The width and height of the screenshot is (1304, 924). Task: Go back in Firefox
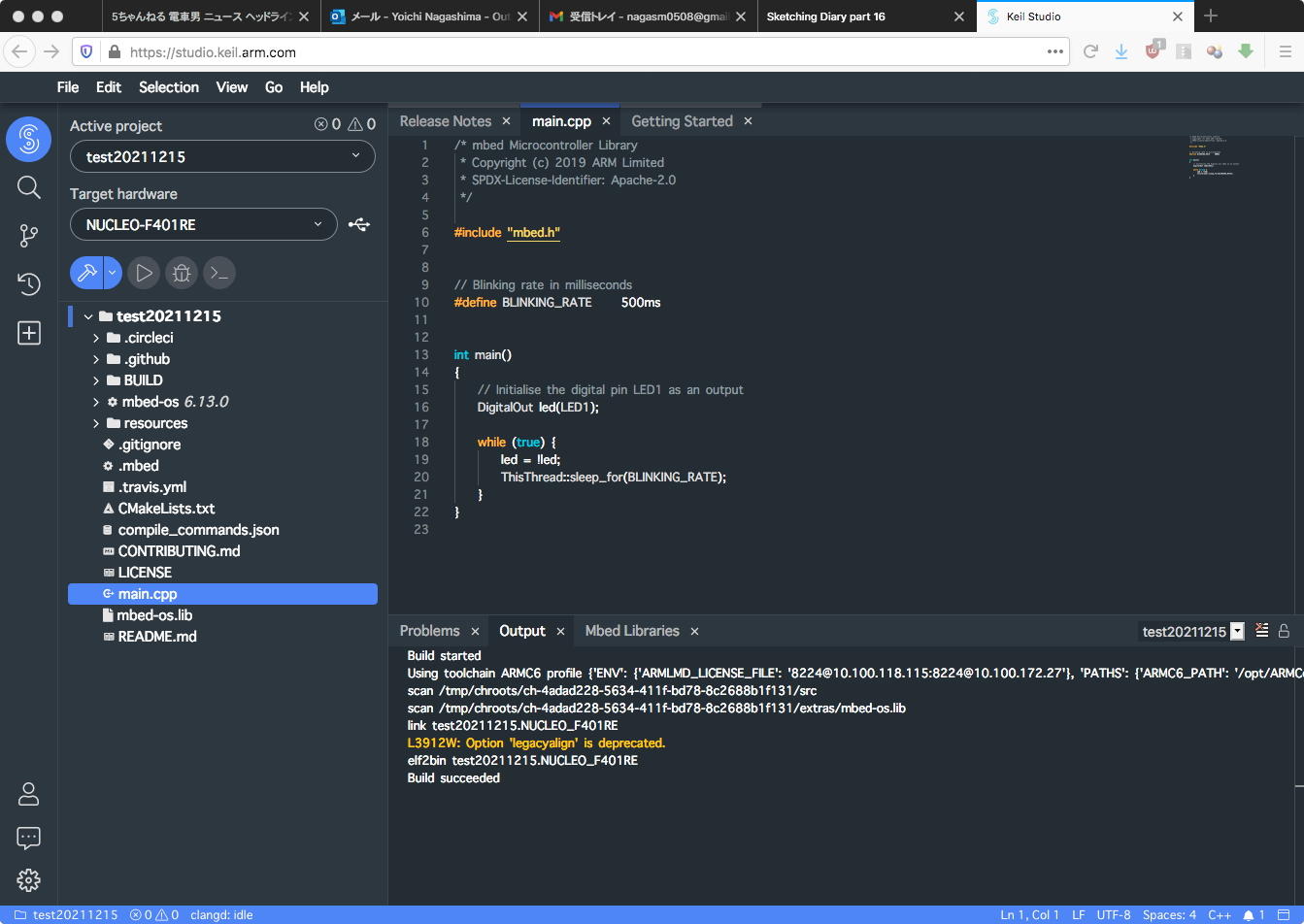(19, 52)
